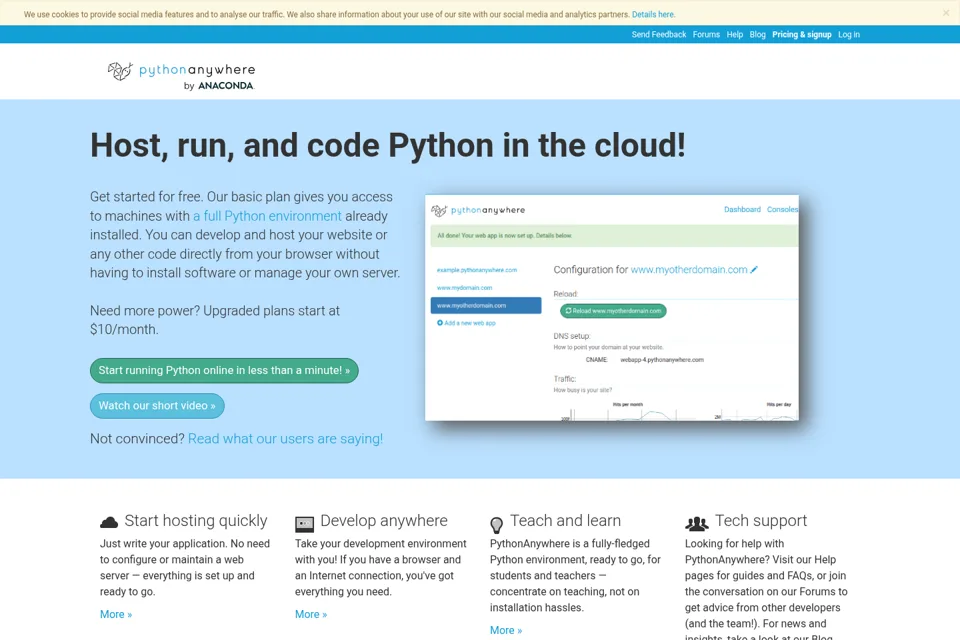Click the cloud icon beside Start hosting quickly
960x640 pixels.
pos(109,522)
